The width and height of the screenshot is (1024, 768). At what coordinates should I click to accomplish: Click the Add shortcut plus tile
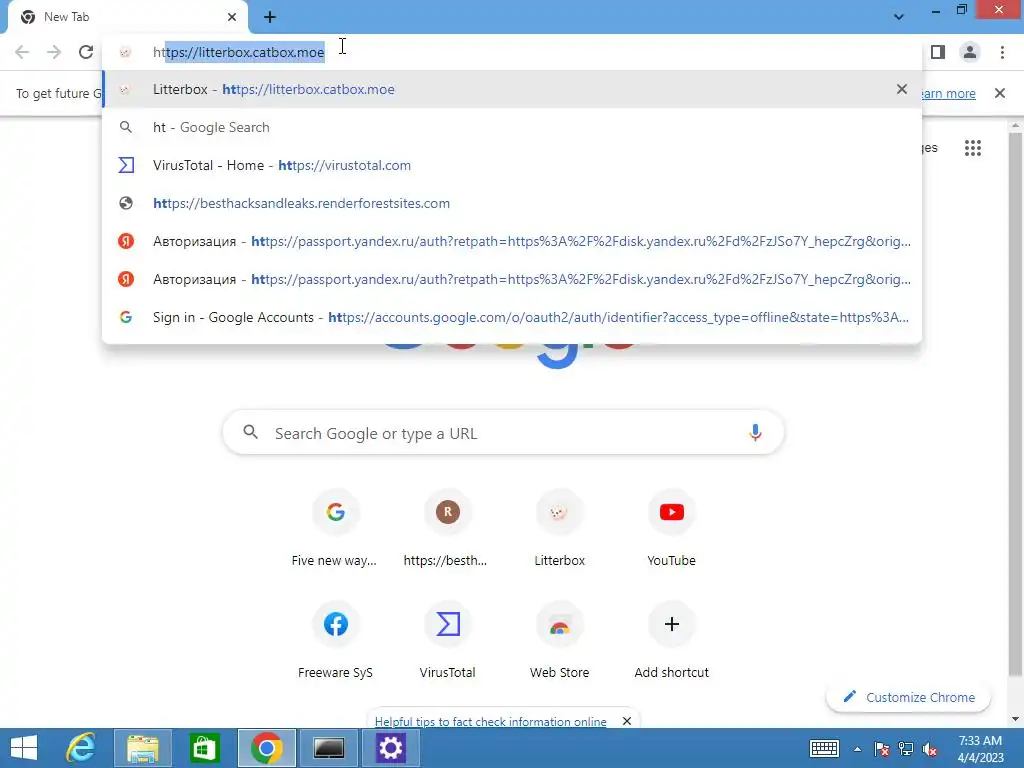click(671, 641)
